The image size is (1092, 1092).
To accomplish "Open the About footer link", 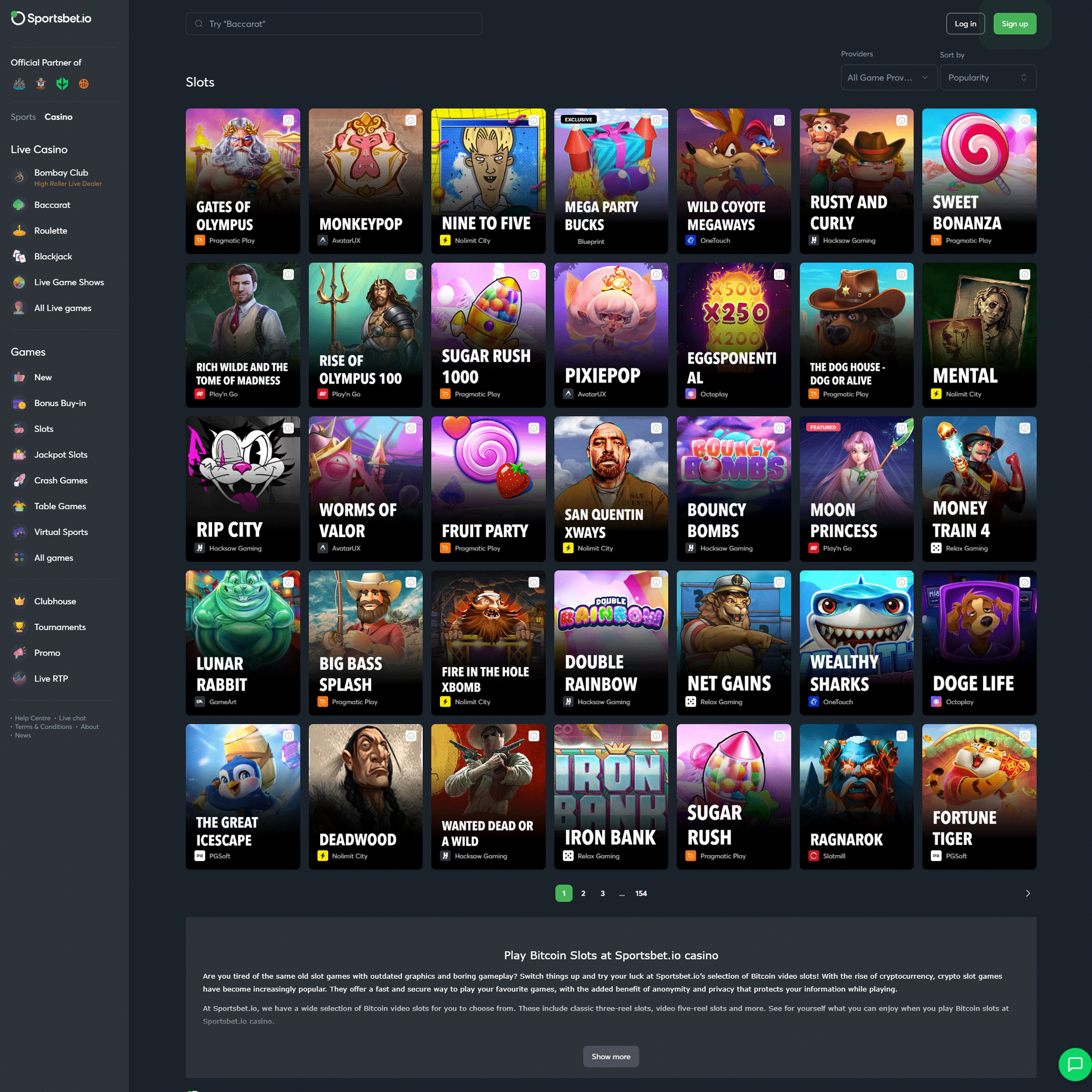I will click(89, 726).
